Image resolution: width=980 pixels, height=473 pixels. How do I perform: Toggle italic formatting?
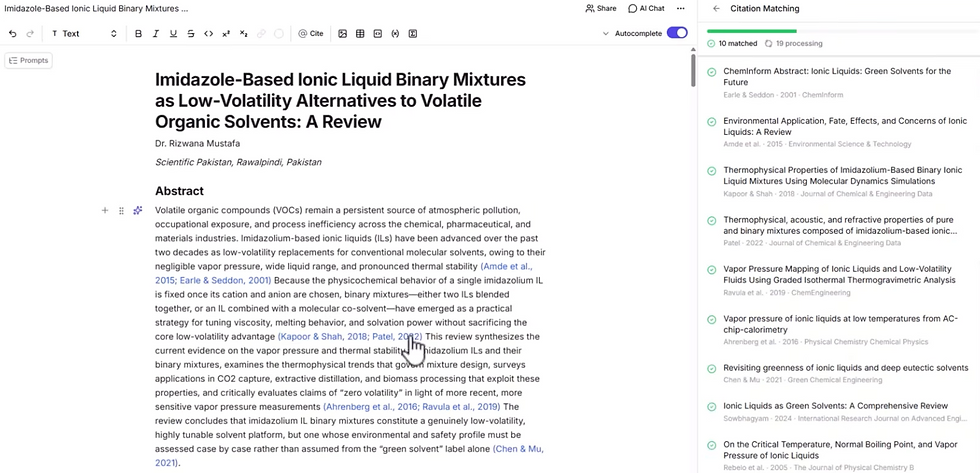(x=156, y=34)
